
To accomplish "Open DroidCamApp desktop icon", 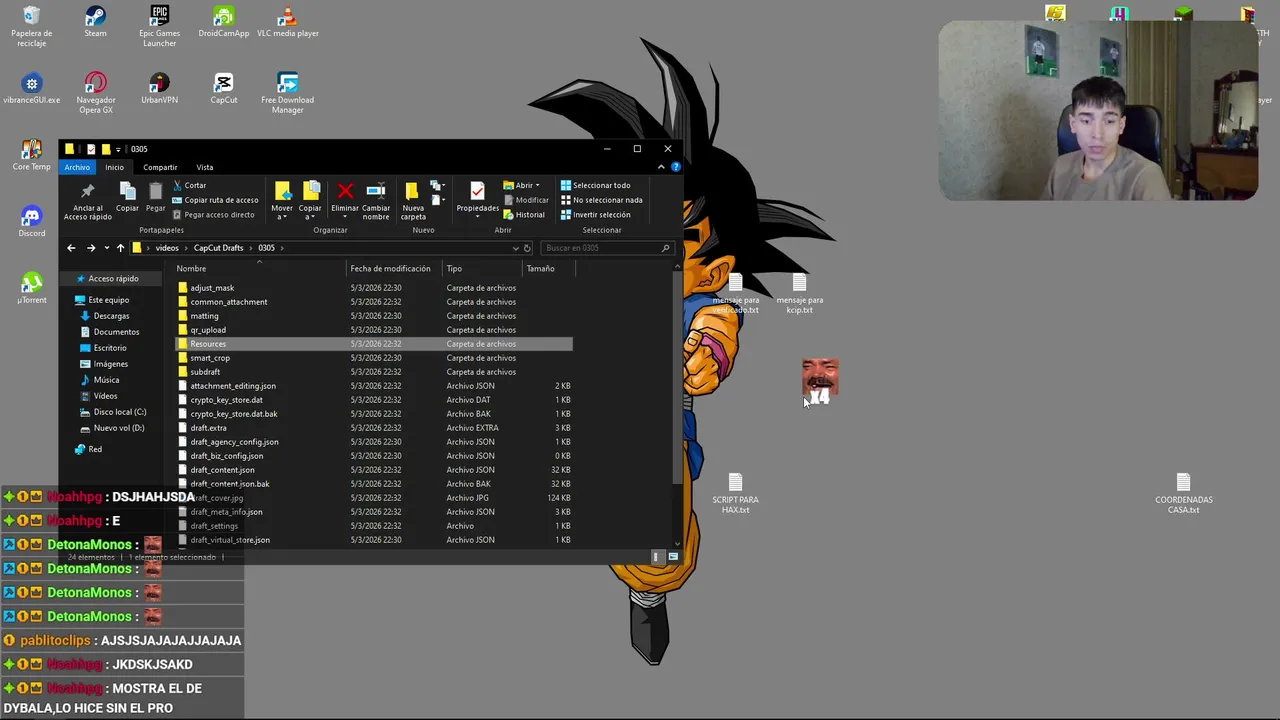I will 223,23.
